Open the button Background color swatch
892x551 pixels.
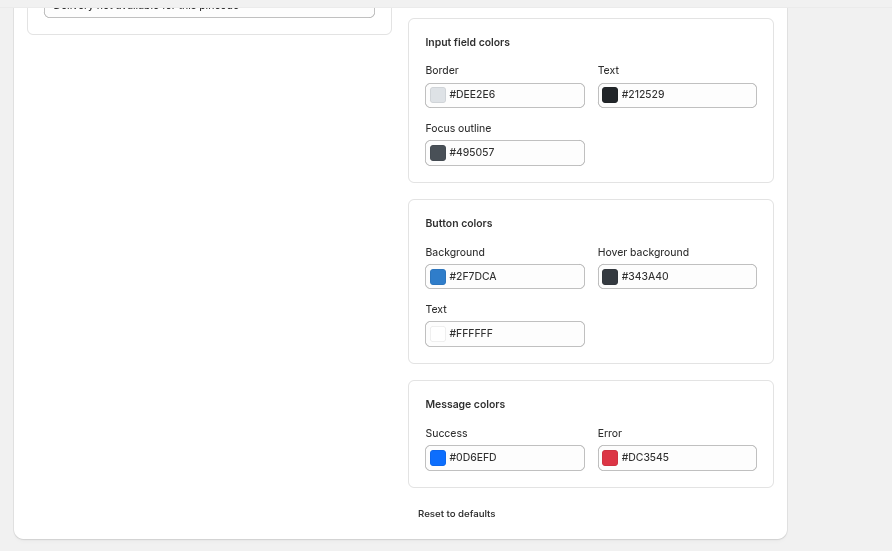[x=437, y=277]
